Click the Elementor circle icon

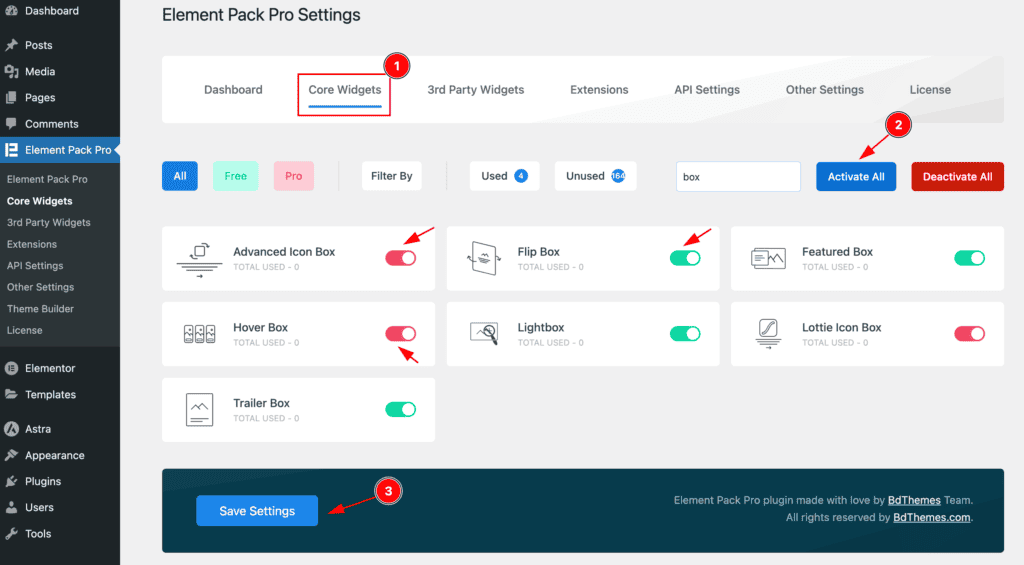[11, 368]
